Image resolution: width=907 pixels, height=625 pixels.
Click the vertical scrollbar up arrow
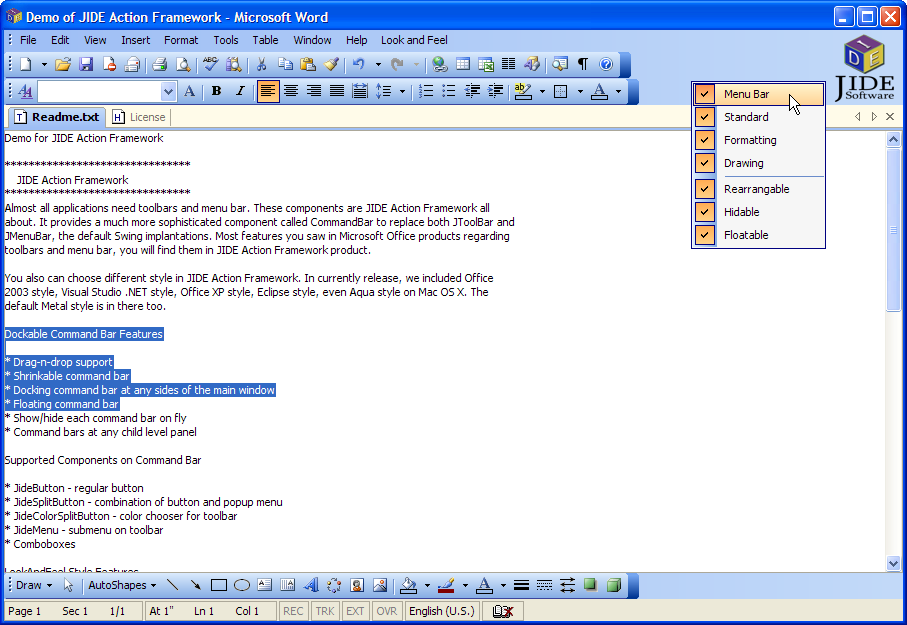coord(893,139)
